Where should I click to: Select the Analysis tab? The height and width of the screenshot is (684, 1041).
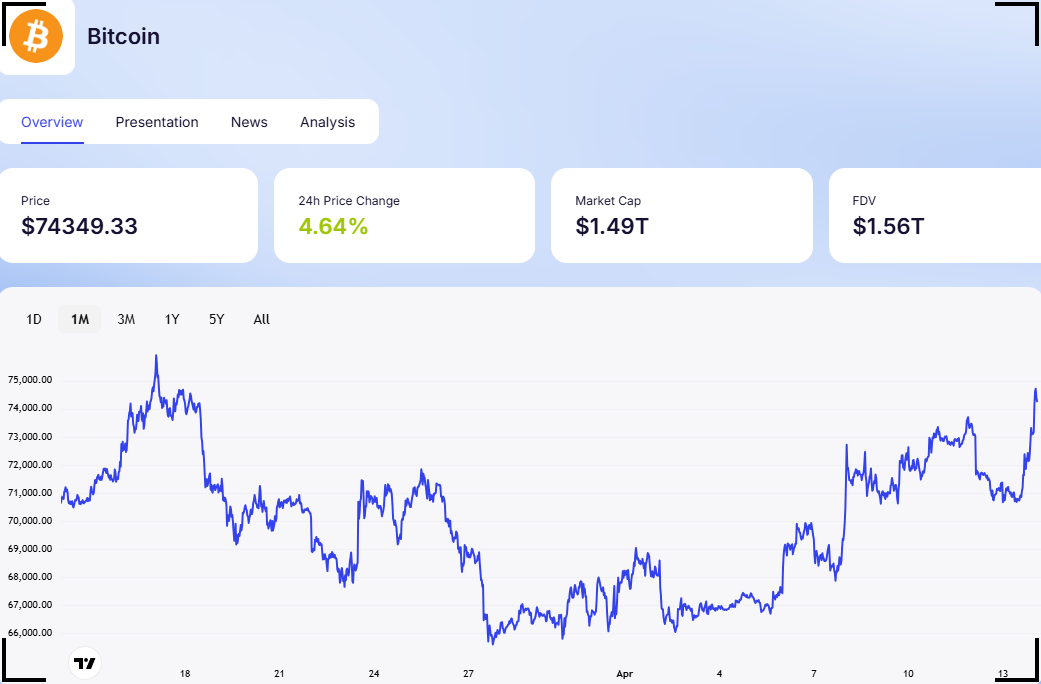[x=327, y=122]
